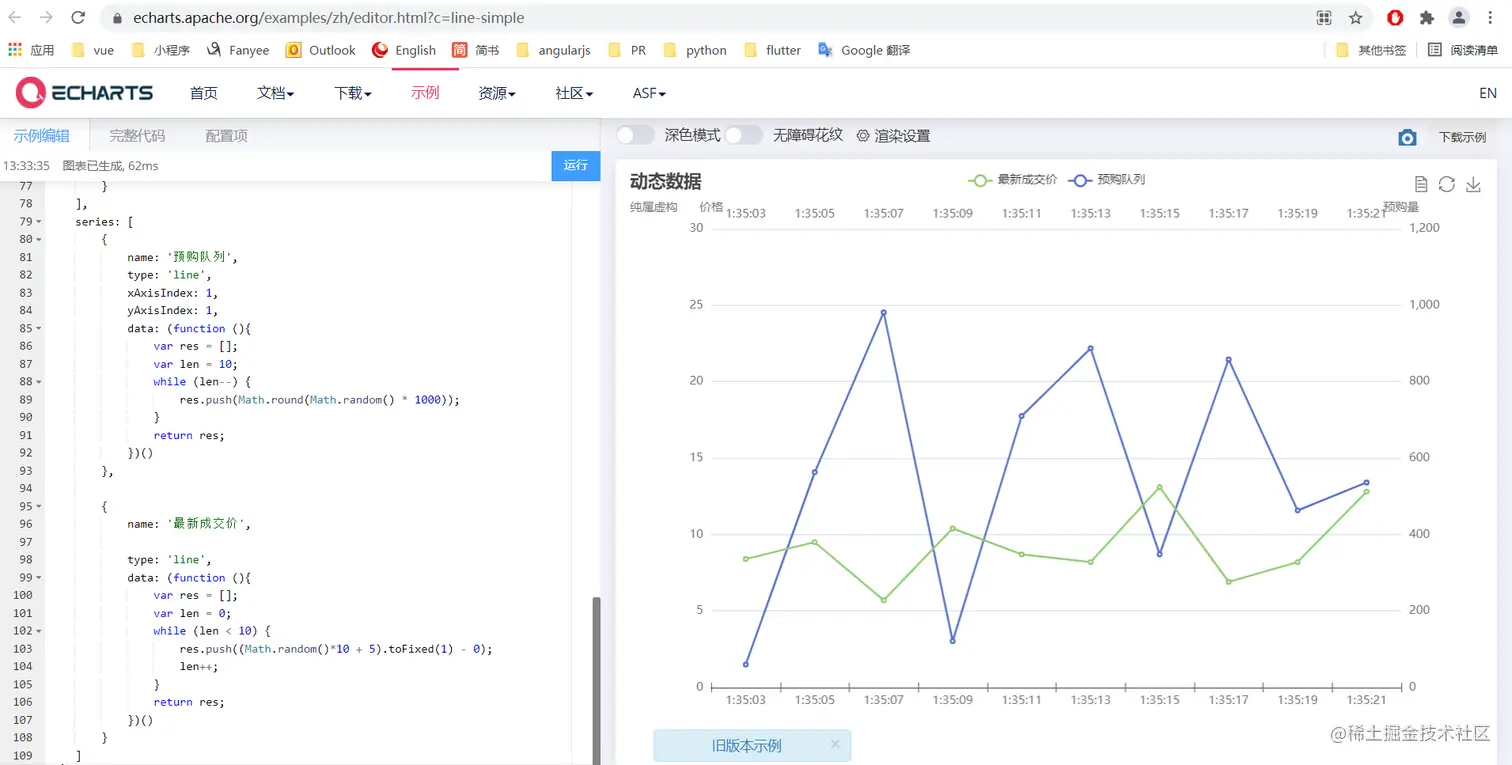The image size is (1512, 765).
Task: Toggle 最新成交价 legend series
Action: click(1012, 180)
